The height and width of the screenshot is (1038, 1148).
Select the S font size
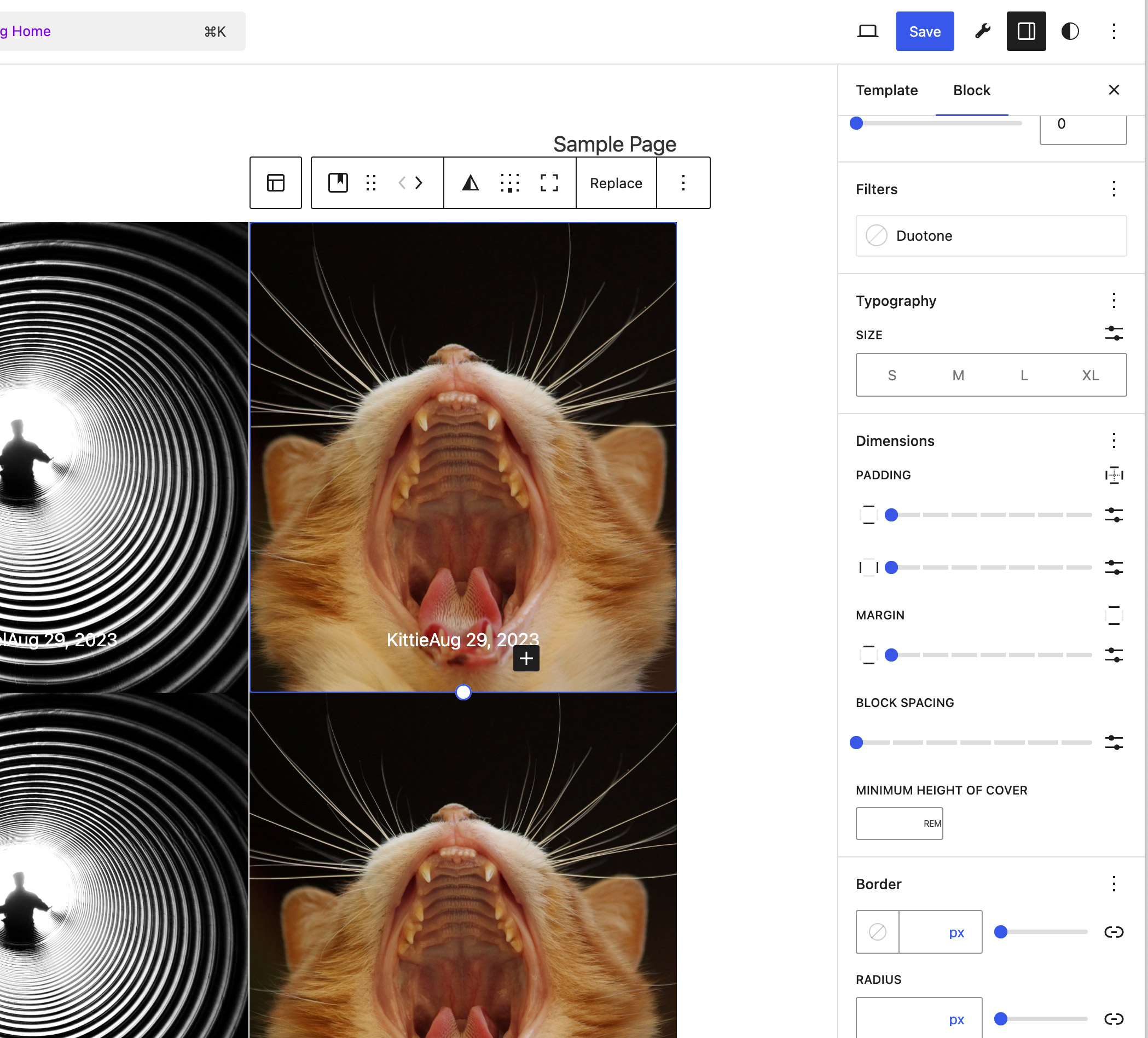(x=892, y=375)
